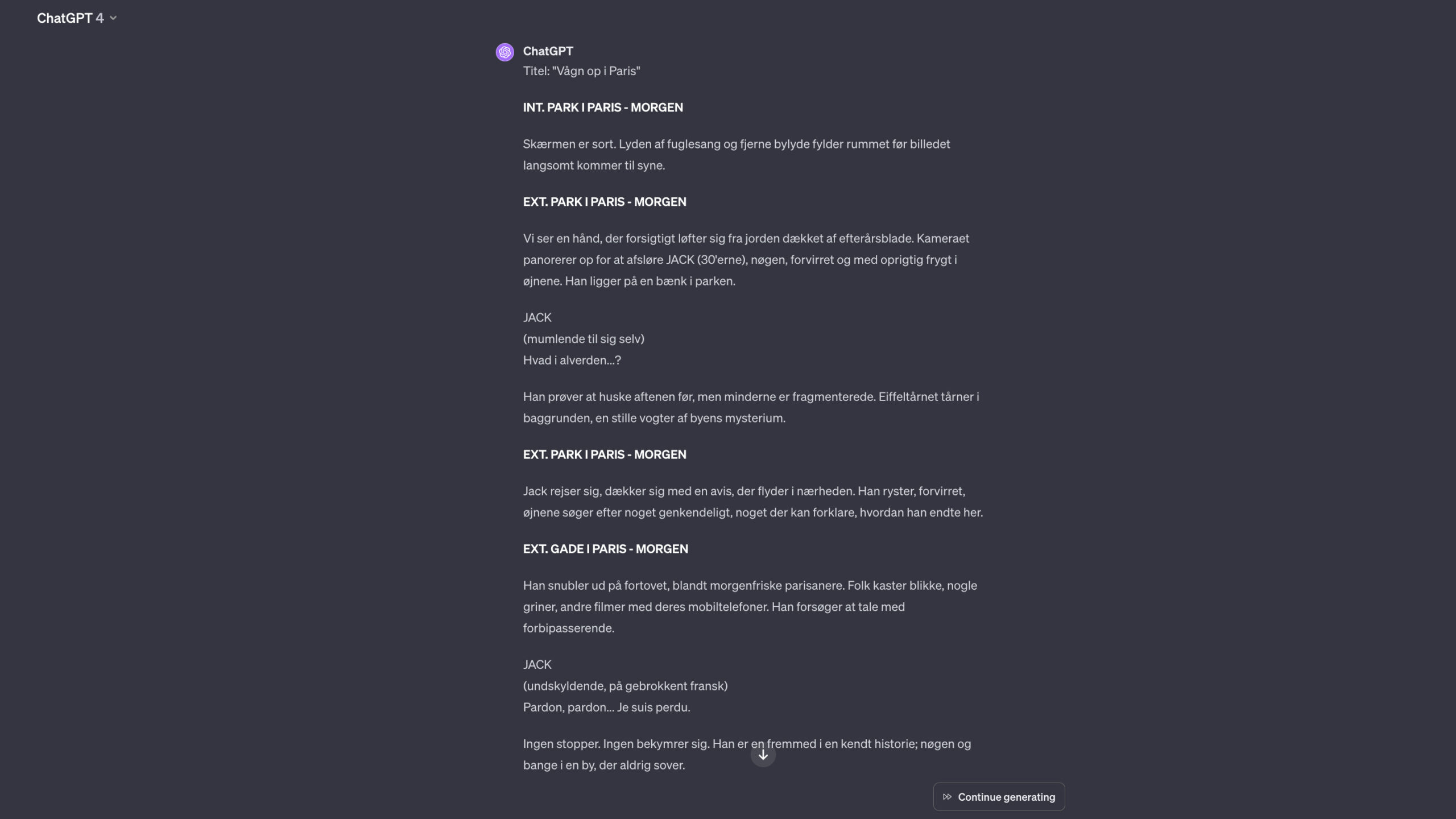Click the Continue generating button
Screen dimensions: 1456x819
pos(999,797)
